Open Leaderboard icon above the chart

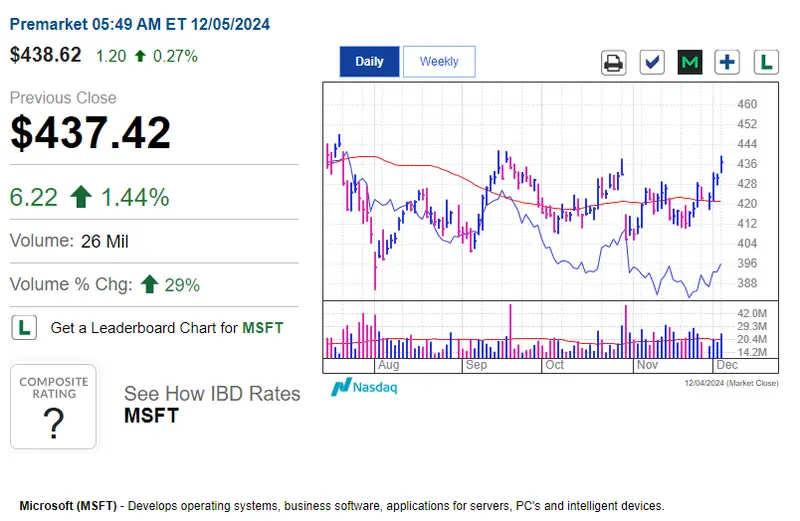pos(766,63)
